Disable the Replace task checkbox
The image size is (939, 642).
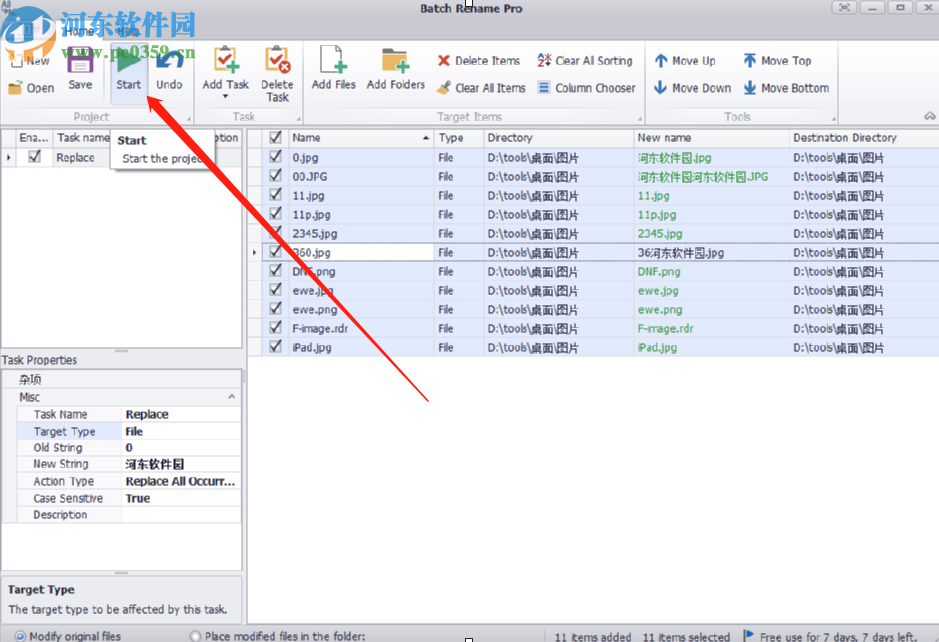[x=35, y=156]
